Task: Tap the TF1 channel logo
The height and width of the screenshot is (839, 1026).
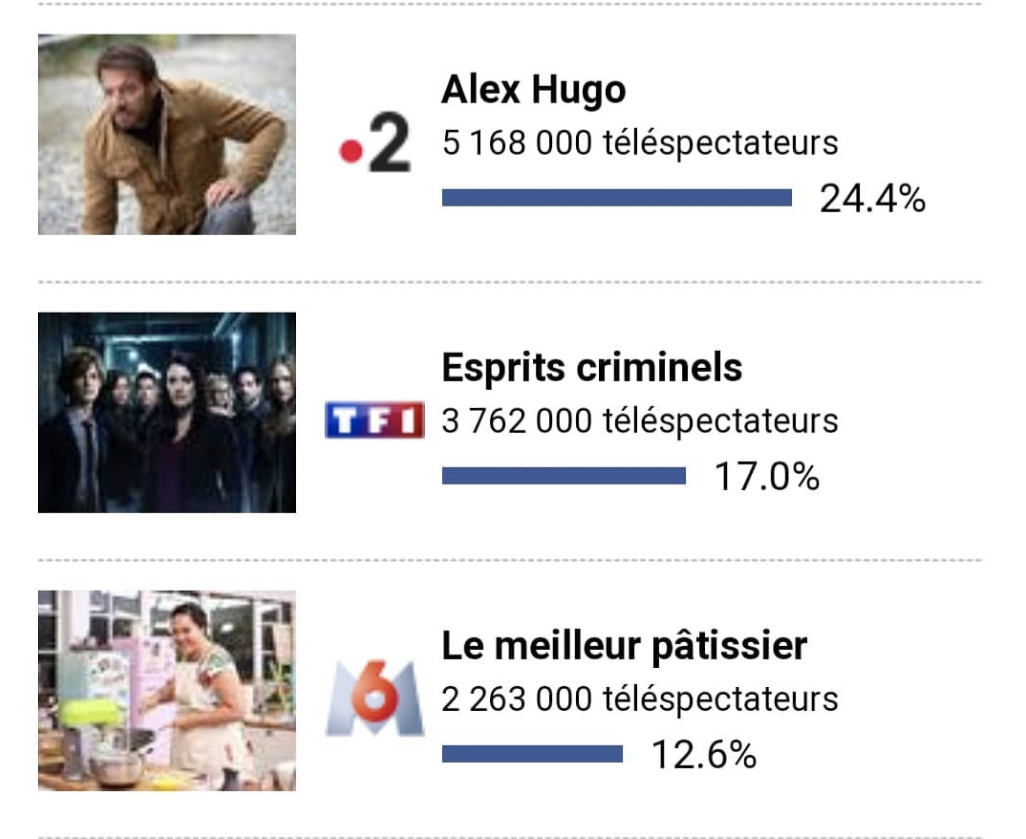Action: coord(375,421)
